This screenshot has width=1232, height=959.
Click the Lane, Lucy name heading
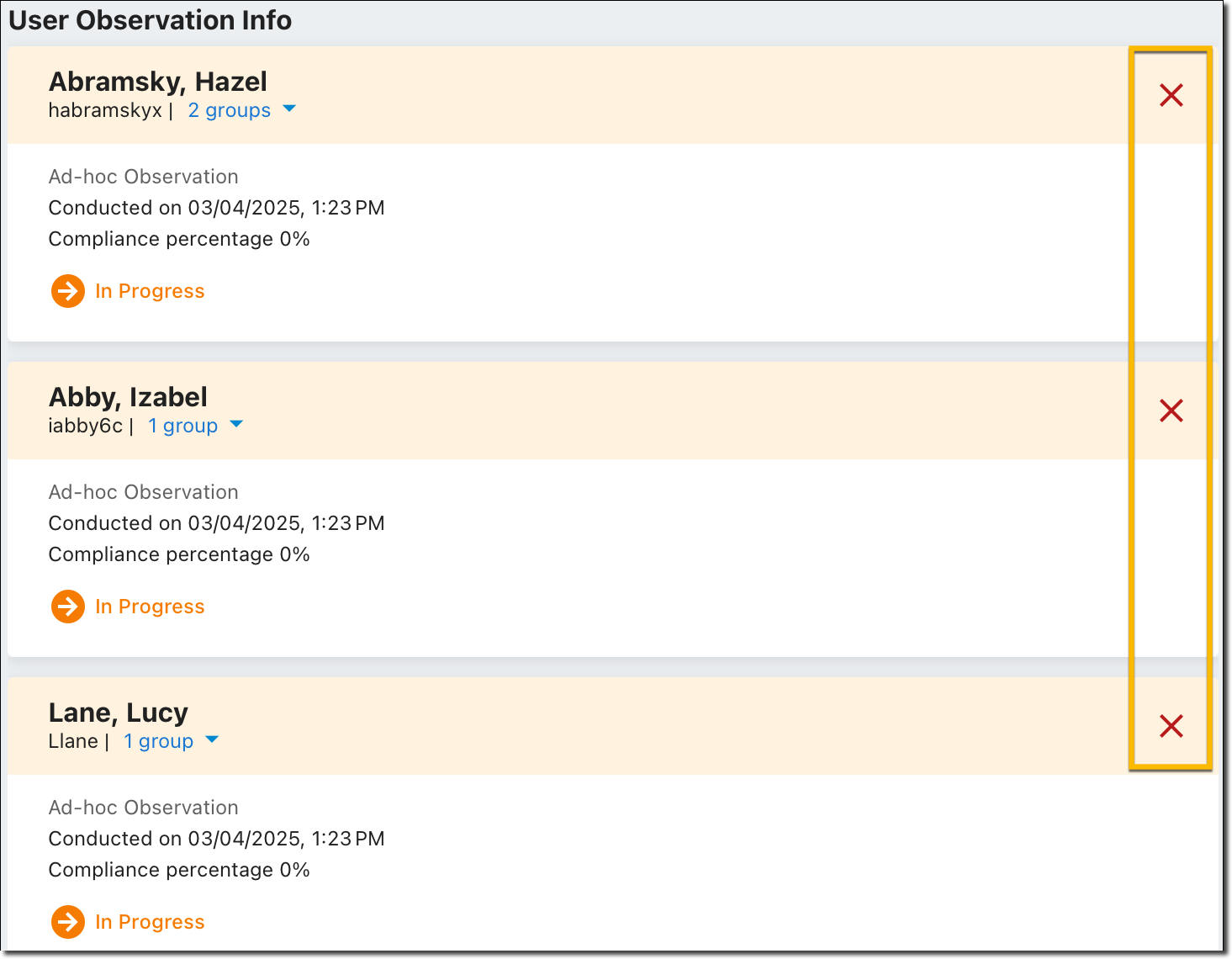tap(119, 713)
